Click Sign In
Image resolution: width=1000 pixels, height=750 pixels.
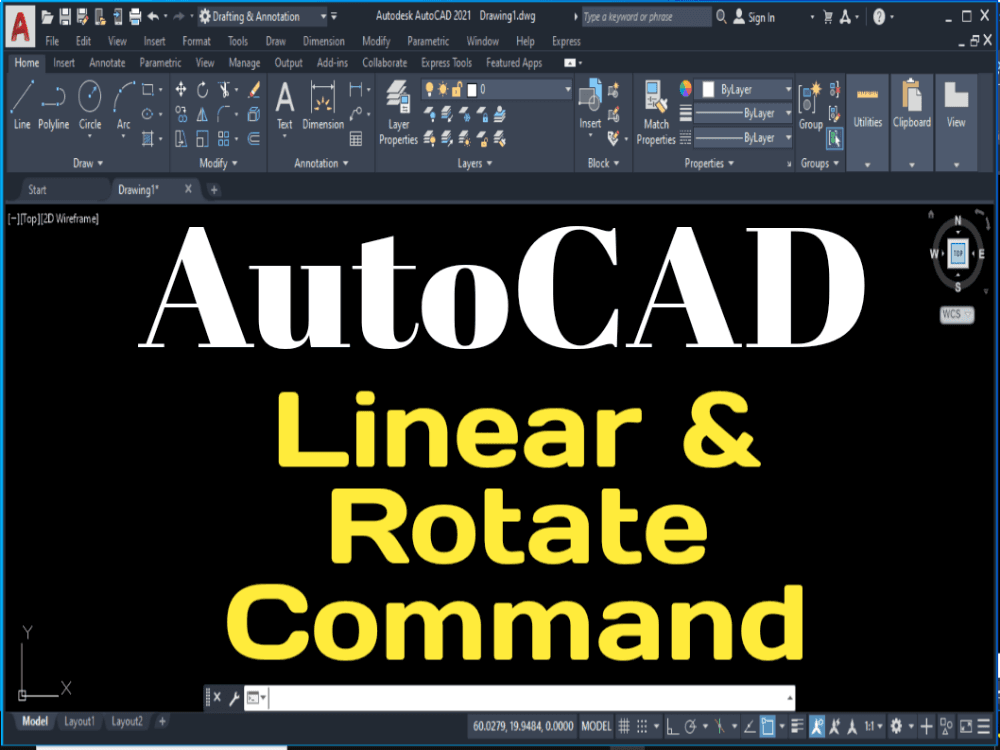(x=754, y=17)
